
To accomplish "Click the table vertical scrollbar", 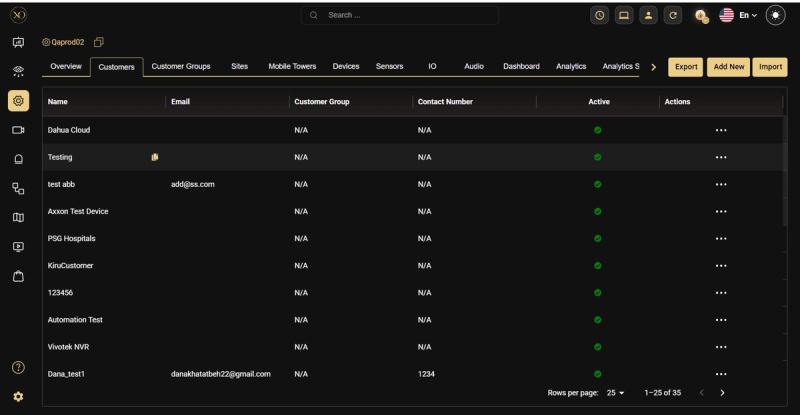I will point(784,171).
